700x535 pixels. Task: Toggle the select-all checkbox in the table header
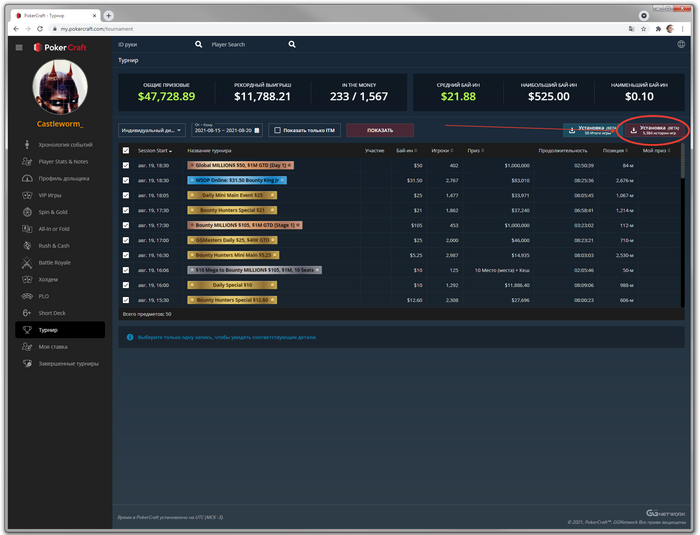click(126, 150)
